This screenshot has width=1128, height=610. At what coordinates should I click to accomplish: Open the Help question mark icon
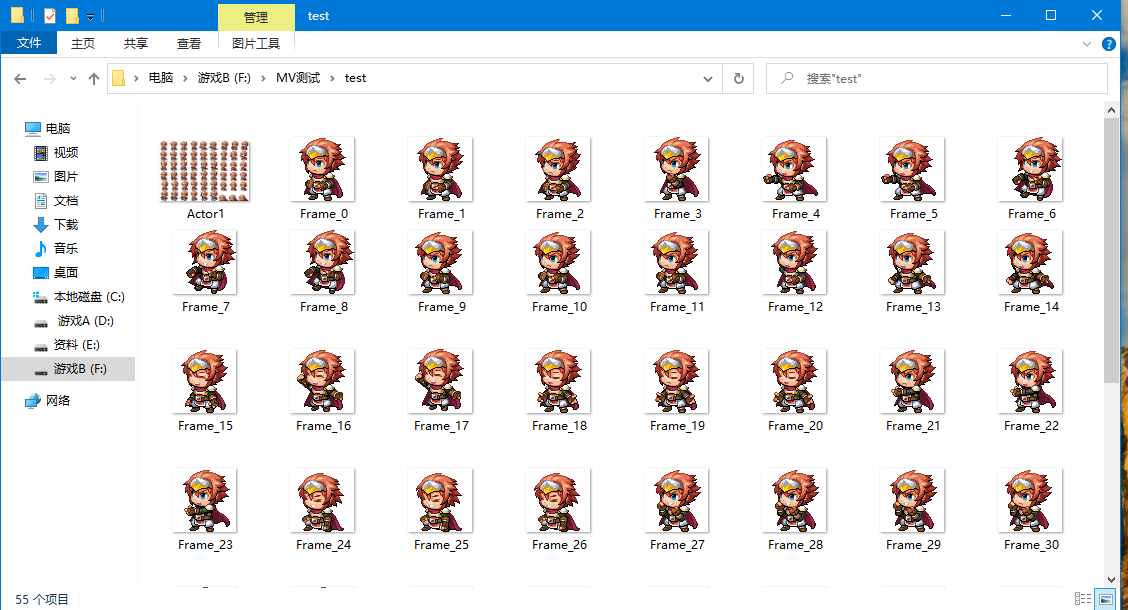pos(1109,44)
